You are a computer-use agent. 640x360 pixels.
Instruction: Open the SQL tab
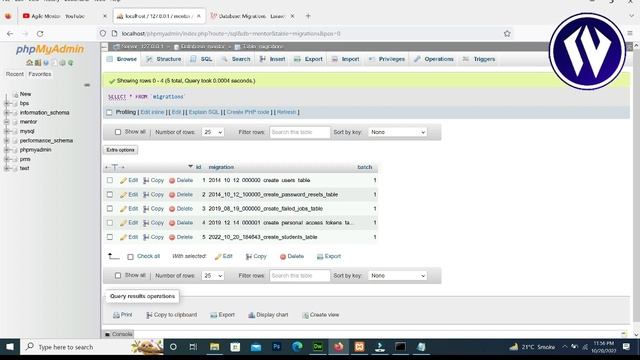pyautogui.click(x=201, y=59)
